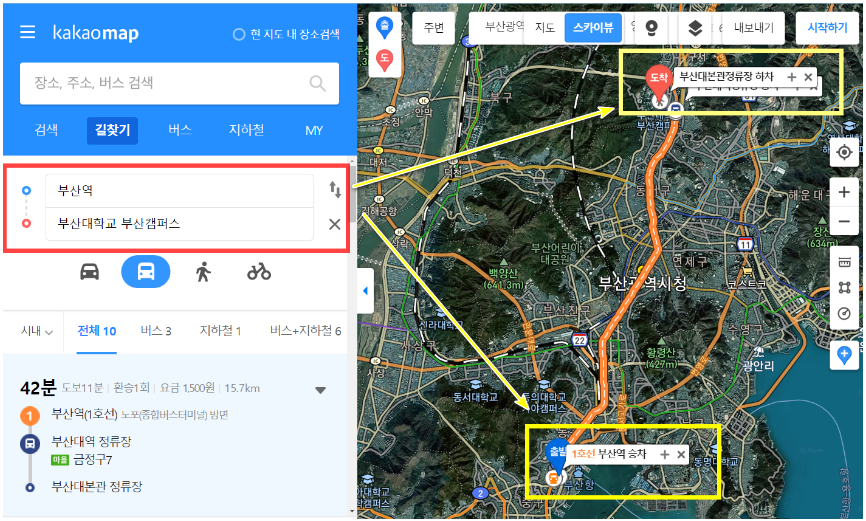Click the blue add-favorite pin button

[844, 355]
